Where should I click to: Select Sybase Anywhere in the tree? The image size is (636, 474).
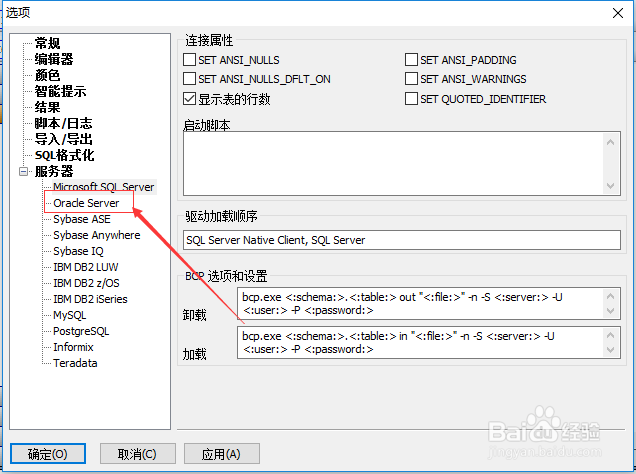97,235
